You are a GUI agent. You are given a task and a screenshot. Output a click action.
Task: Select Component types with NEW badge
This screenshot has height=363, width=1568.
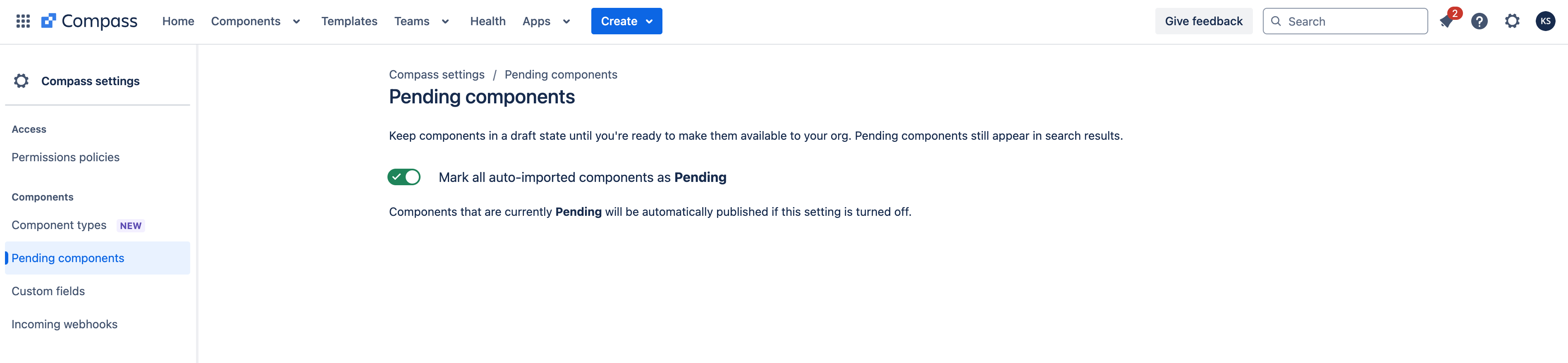click(58, 225)
